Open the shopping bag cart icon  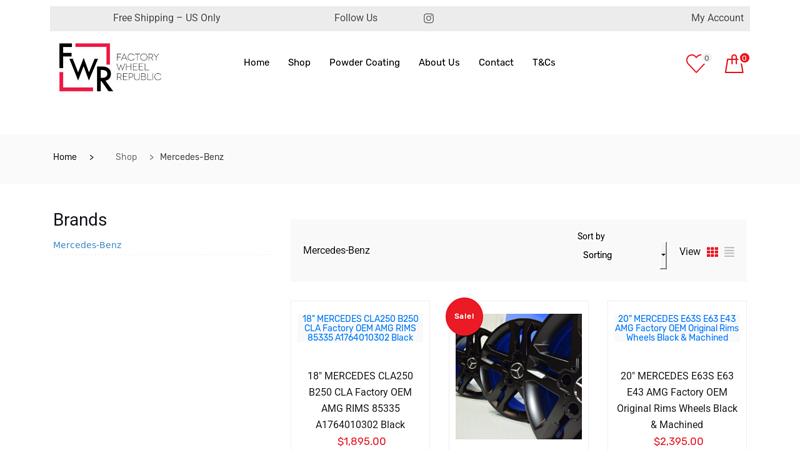(x=734, y=64)
